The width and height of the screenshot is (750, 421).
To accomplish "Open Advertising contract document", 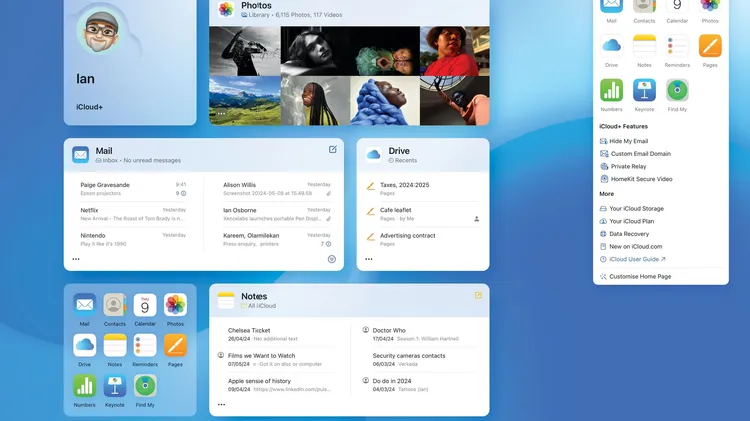I will (x=423, y=240).
